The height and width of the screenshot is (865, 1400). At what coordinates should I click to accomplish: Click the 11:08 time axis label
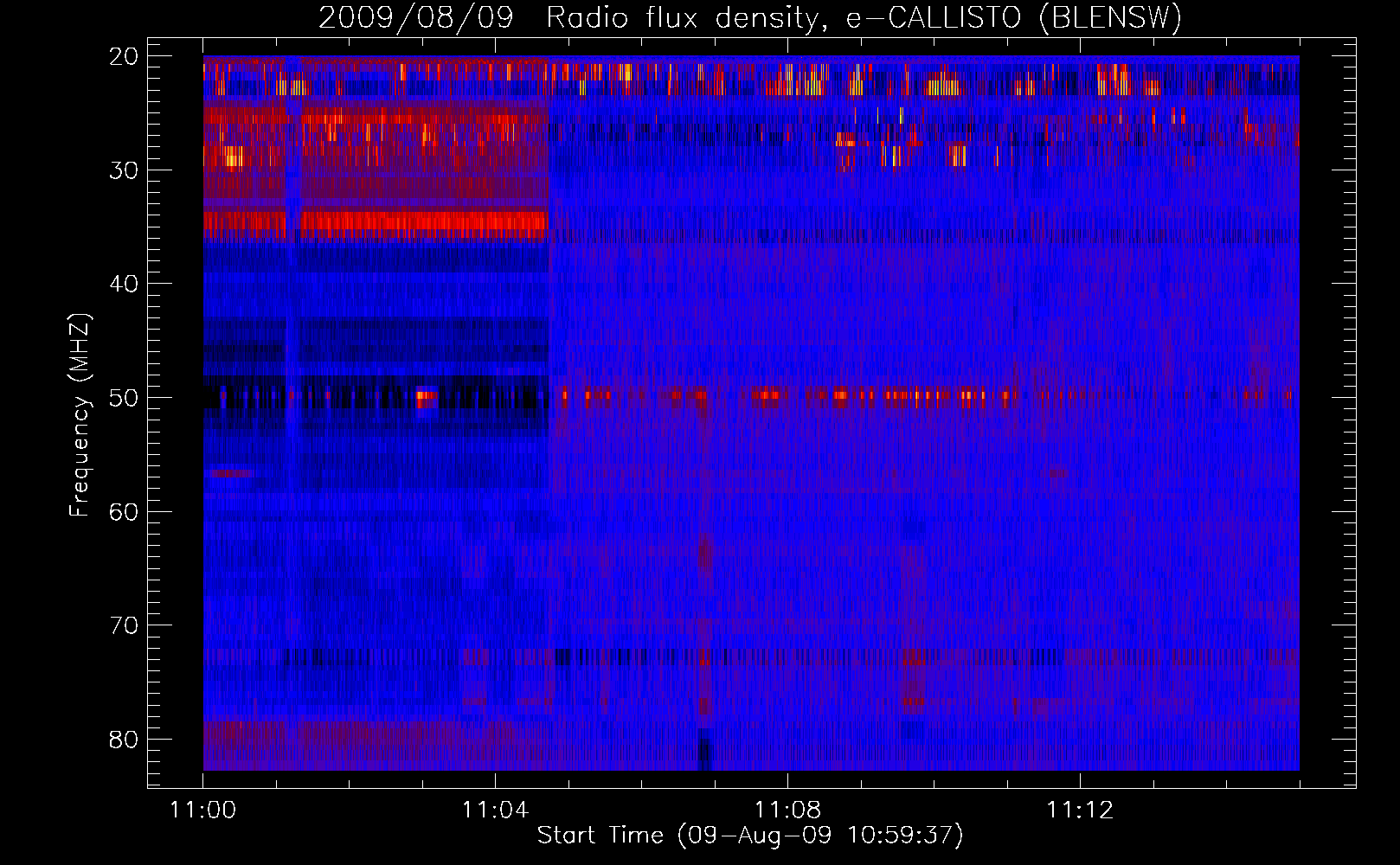787,811
